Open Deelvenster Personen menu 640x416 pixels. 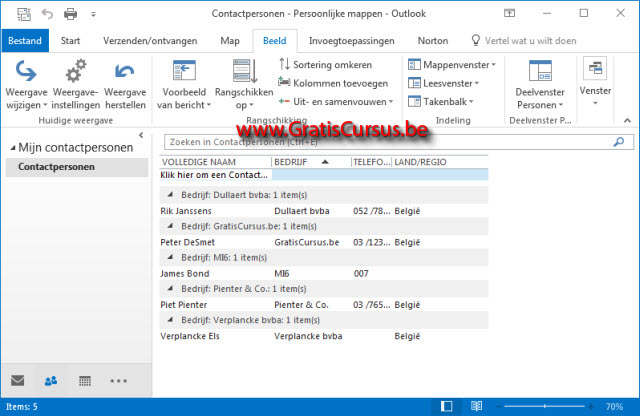point(540,85)
